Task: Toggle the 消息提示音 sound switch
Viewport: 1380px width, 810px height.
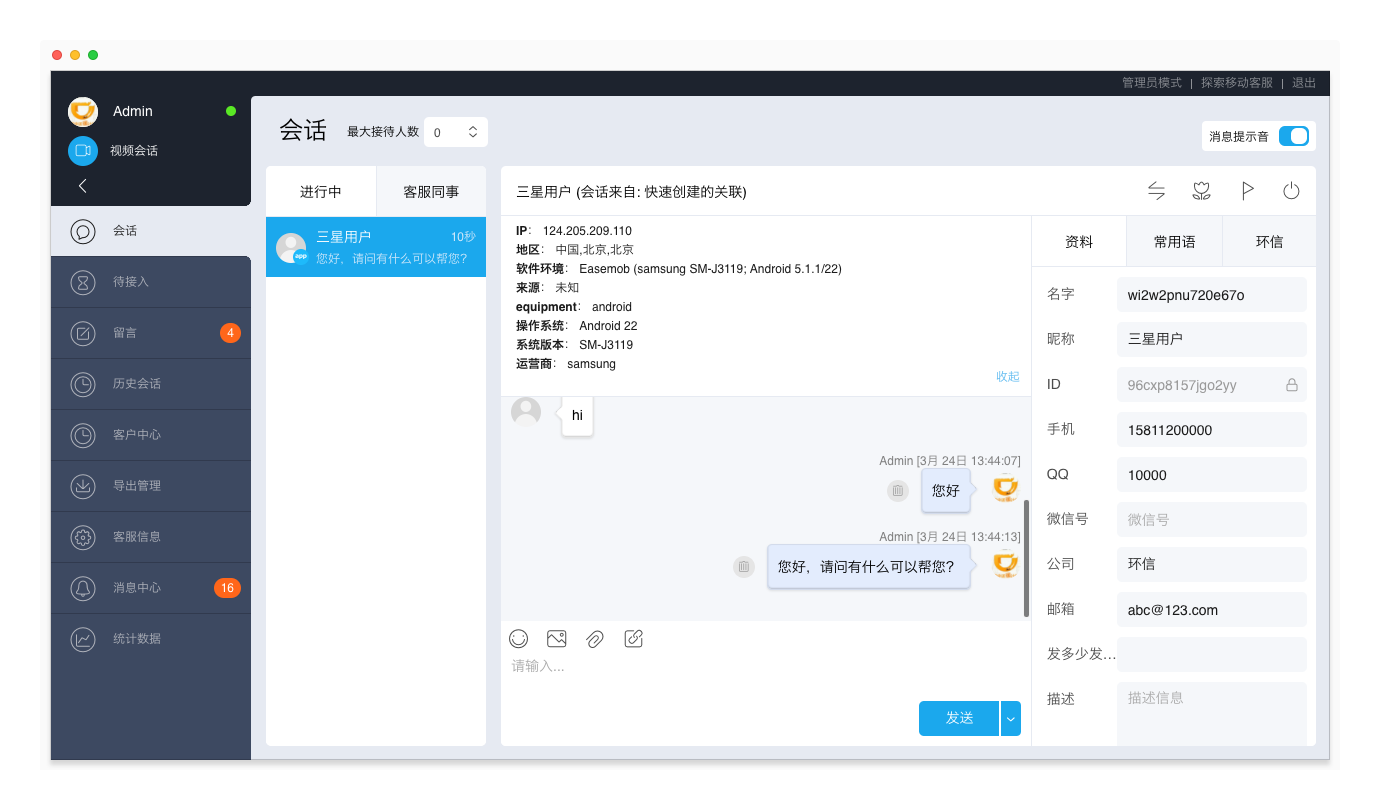Action: pos(1294,136)
